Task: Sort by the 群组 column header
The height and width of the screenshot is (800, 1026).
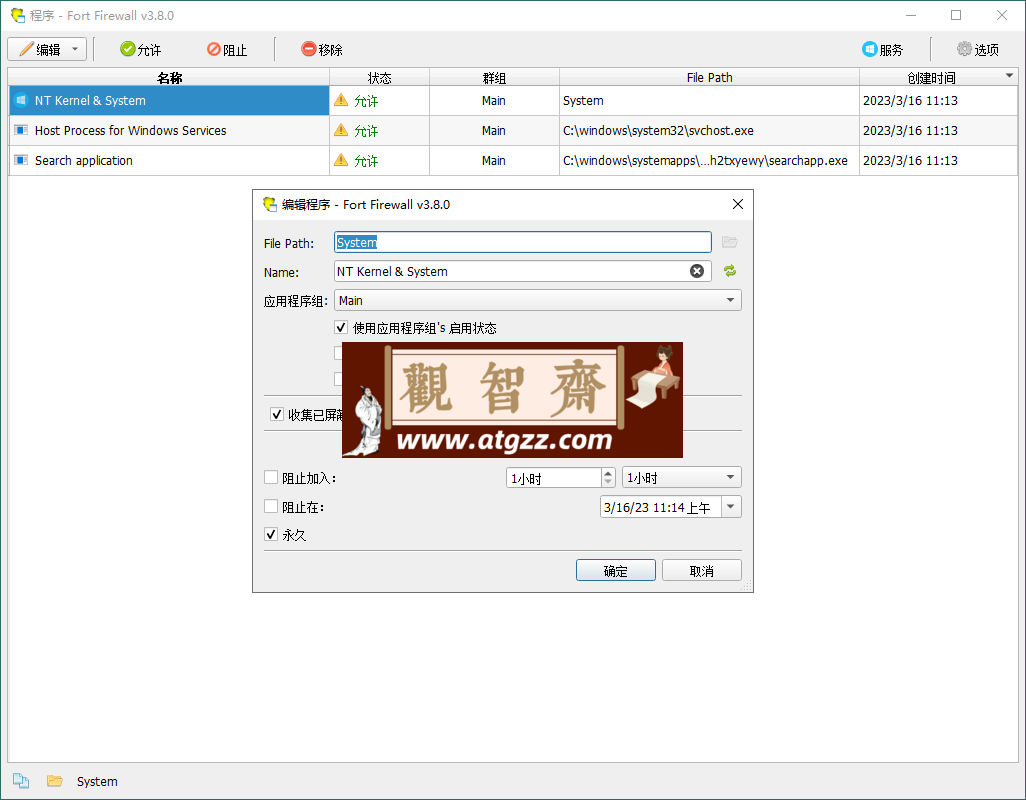Action: tap(494, 77)
